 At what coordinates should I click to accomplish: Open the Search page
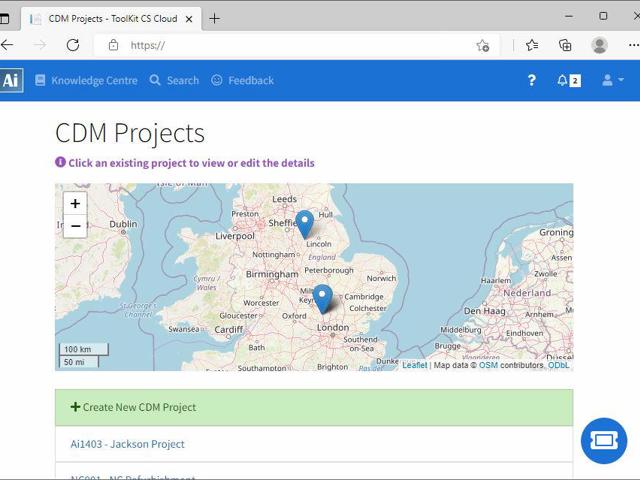(174, 80)
